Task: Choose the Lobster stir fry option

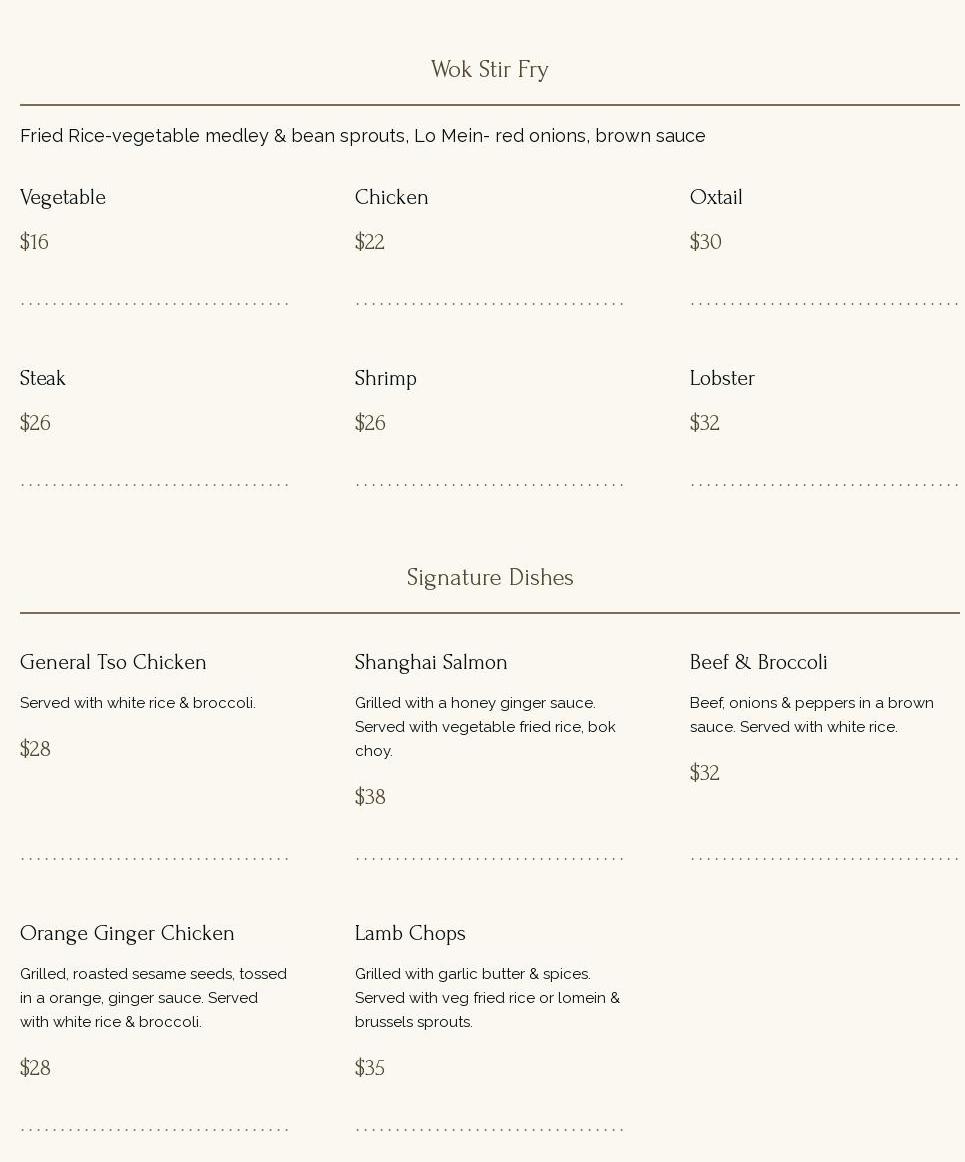Action: 722,379
